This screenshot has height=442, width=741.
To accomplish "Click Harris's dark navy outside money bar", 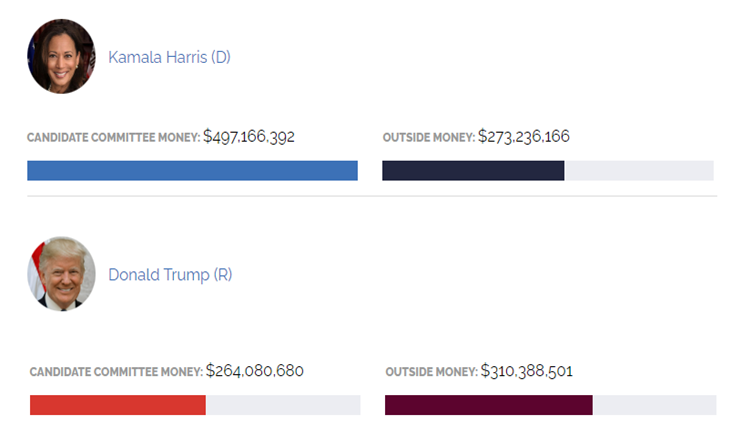I will (473, 171).
